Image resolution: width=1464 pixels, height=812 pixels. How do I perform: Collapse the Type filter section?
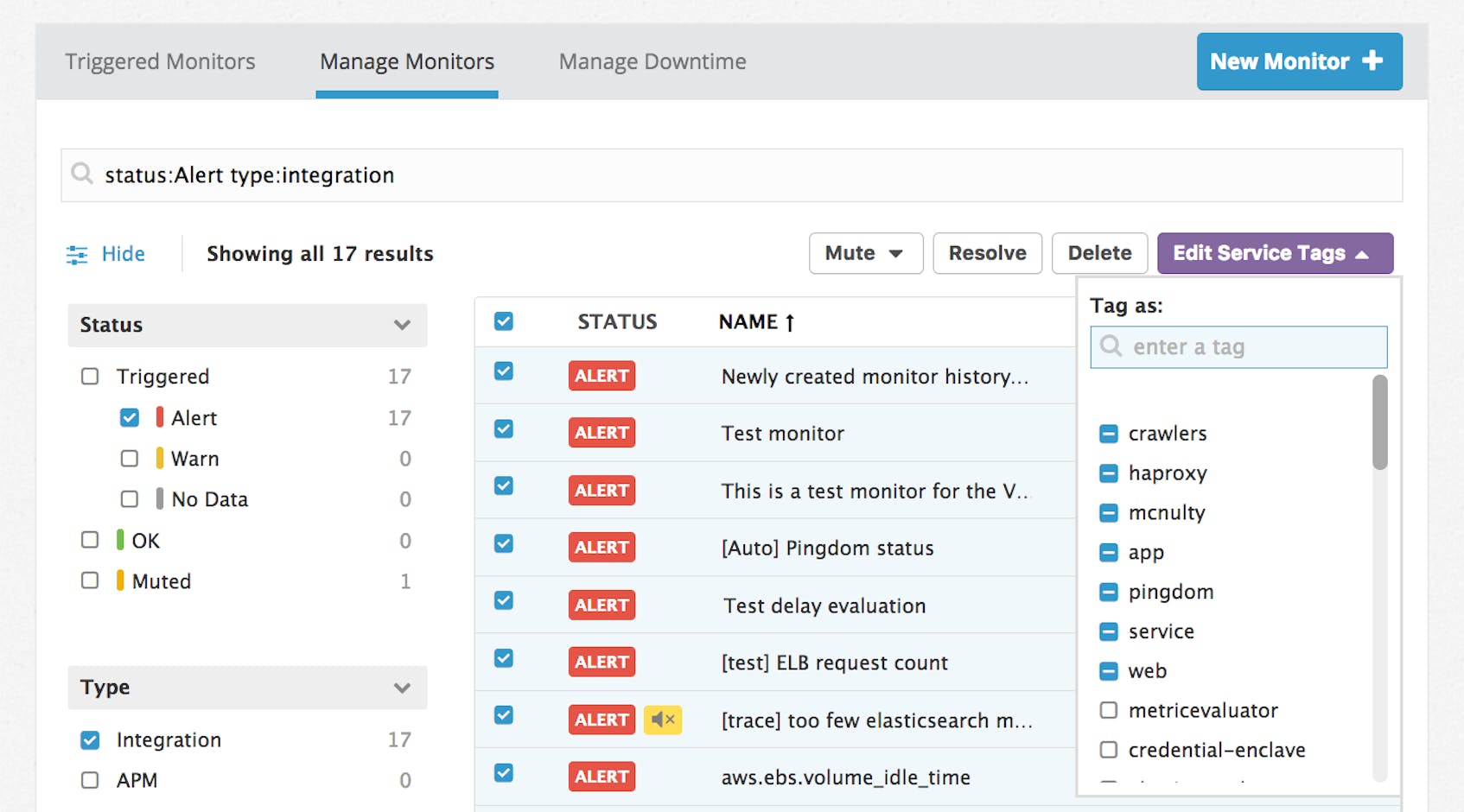coord(401,688)
